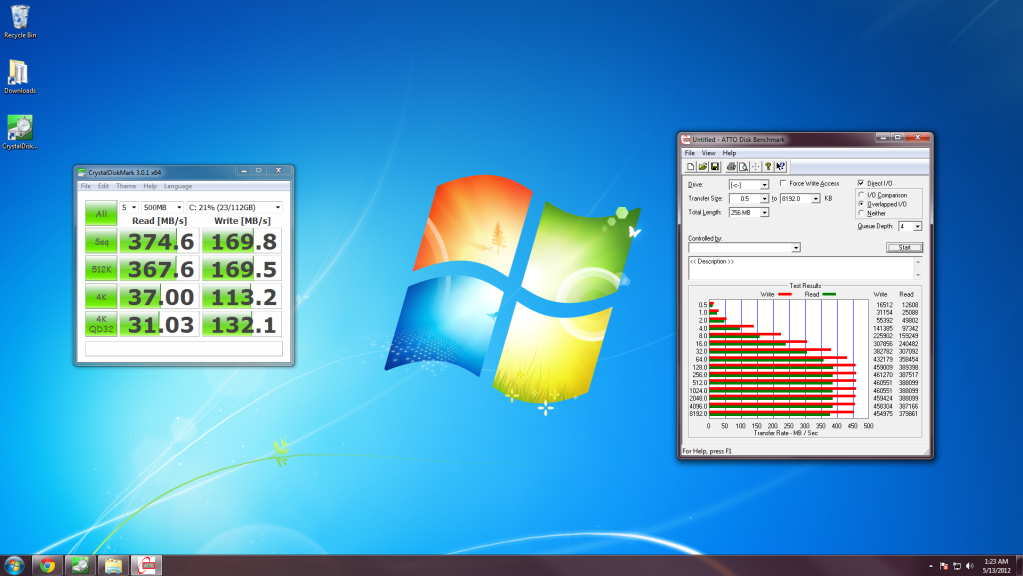Click the 4K write value 113.2
This screenshot has width=1023, height=576.
tap(242, 297)
